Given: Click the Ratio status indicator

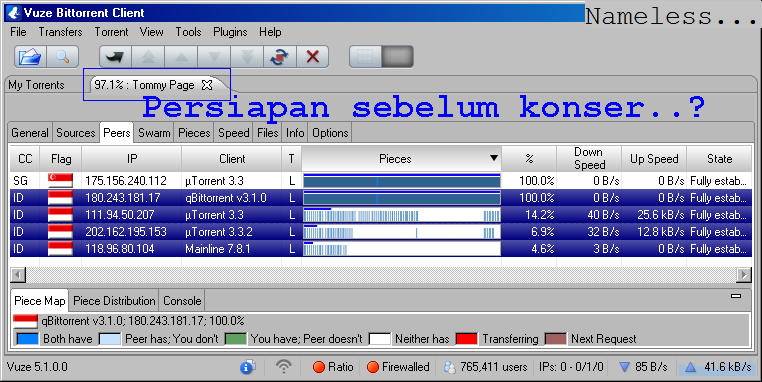Looking at the screenshot, I should point(333,367).
